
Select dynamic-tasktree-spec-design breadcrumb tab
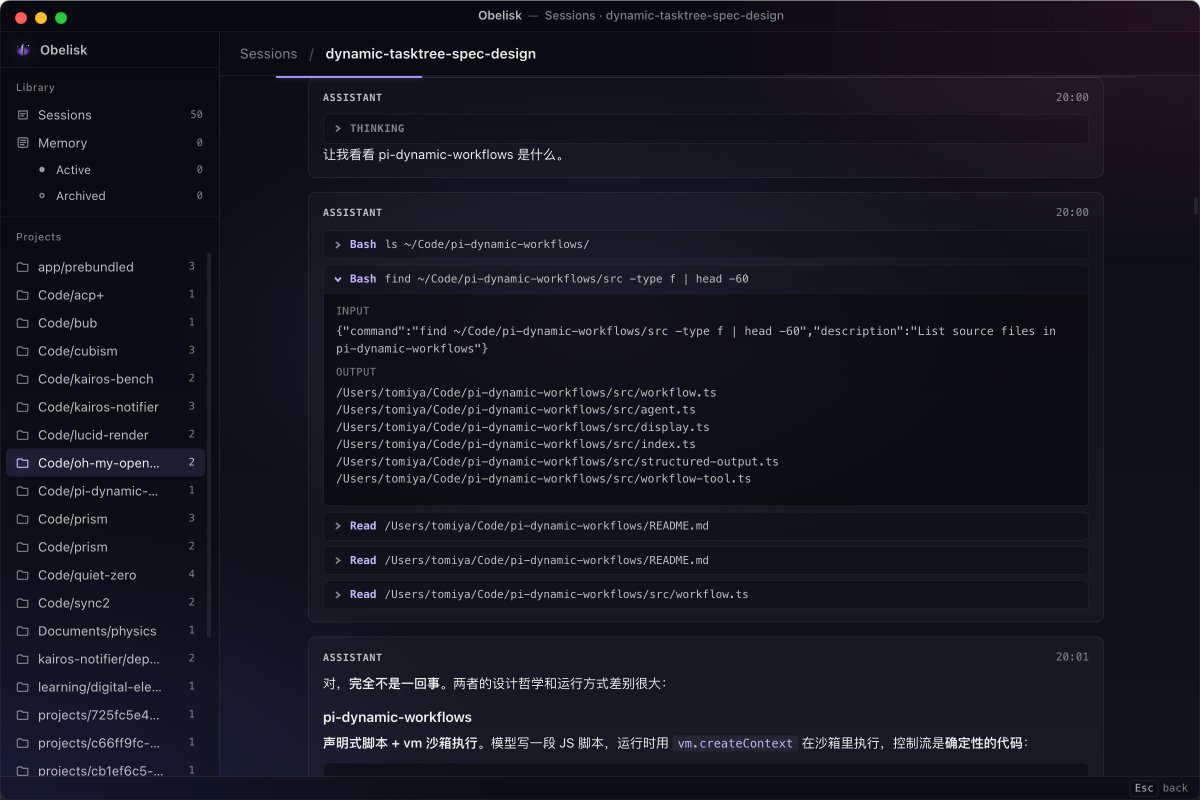pyautogui.click(x=430, y=54)
